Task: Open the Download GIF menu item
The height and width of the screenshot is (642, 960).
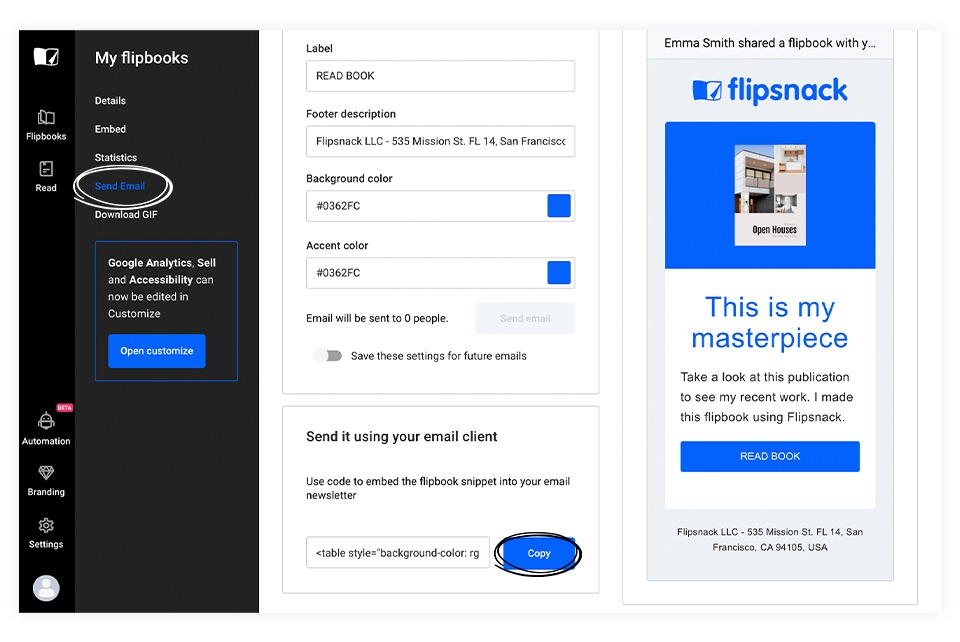Action: coord(126,214)
